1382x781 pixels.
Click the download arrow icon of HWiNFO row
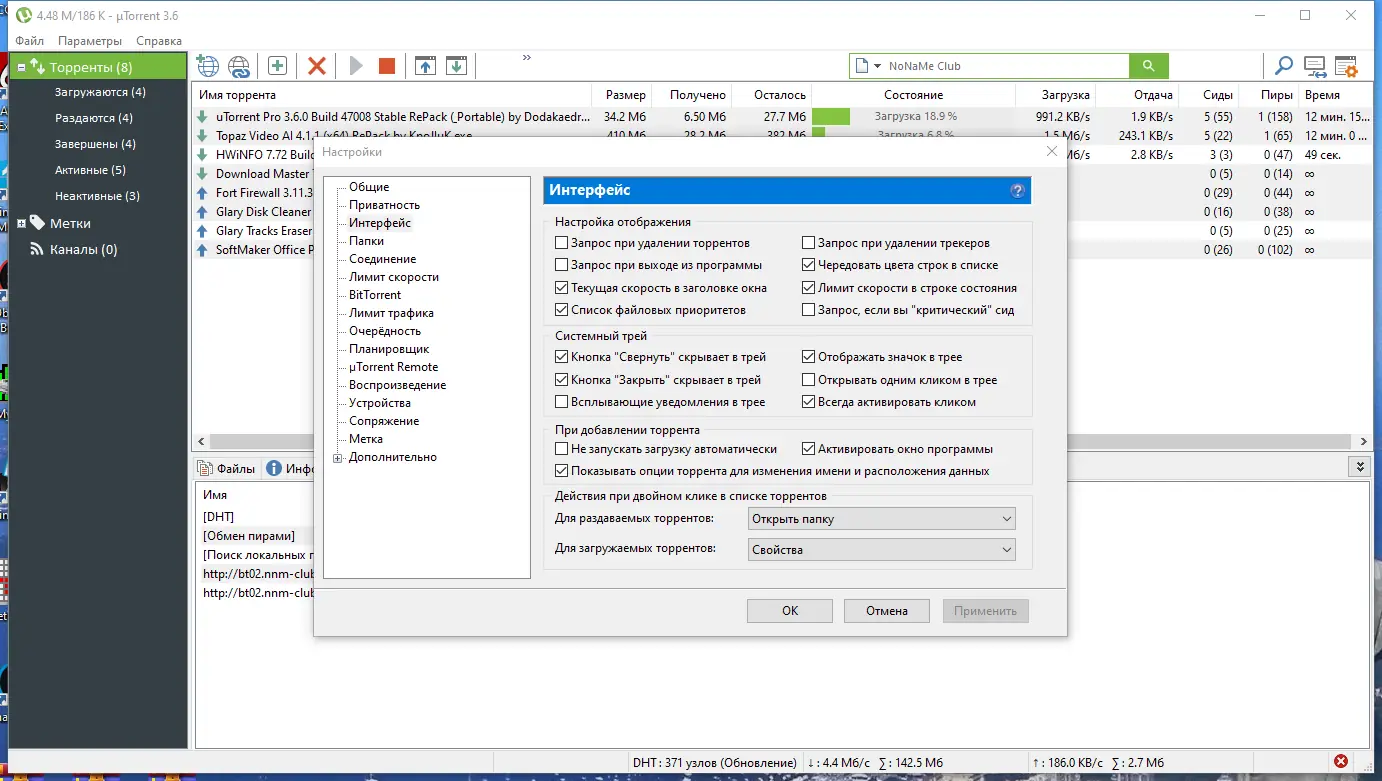[x=202, y=155]
